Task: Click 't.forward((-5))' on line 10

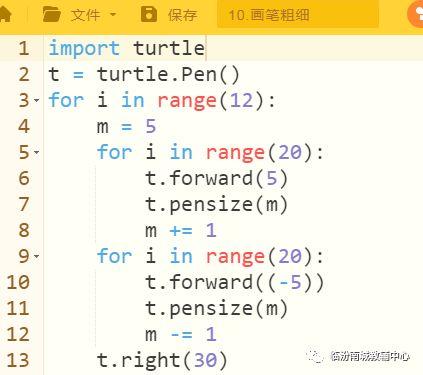Action: click(234, 282)
